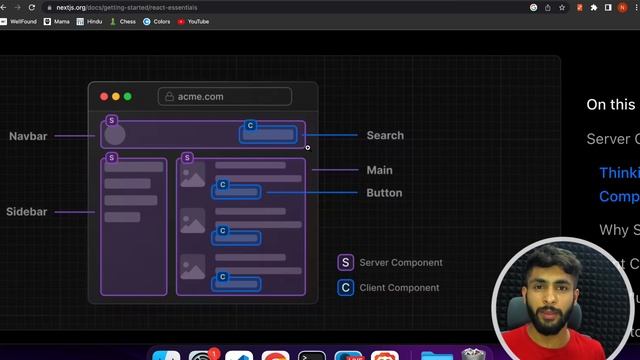Open the Chrome three-dot menu
This screenshot has height=360, width=640.
[x=637, y=8]
